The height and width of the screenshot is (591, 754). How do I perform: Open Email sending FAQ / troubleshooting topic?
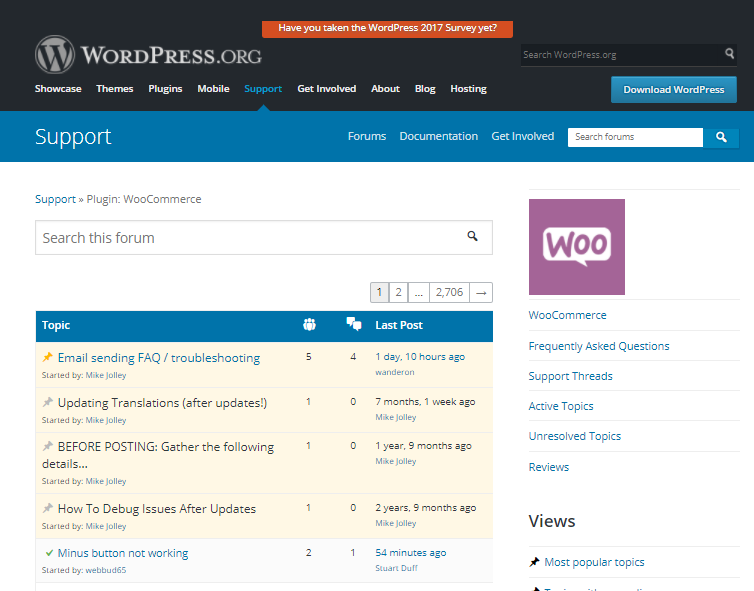coord(159,358)
